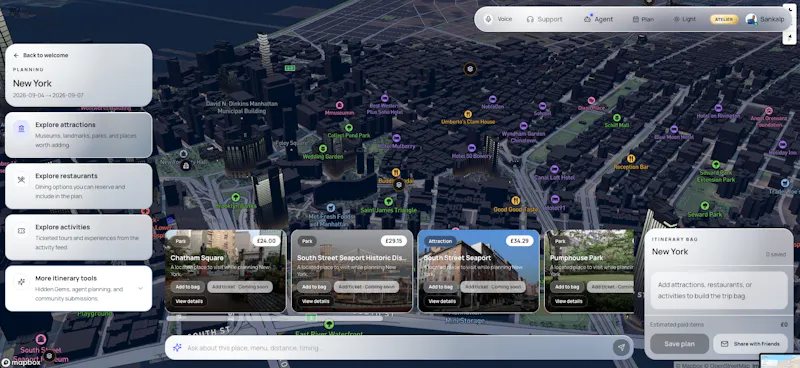Toggle the Light theme sun icon
This screenshot has height=368, width=800.
click(x=677, y=19)
